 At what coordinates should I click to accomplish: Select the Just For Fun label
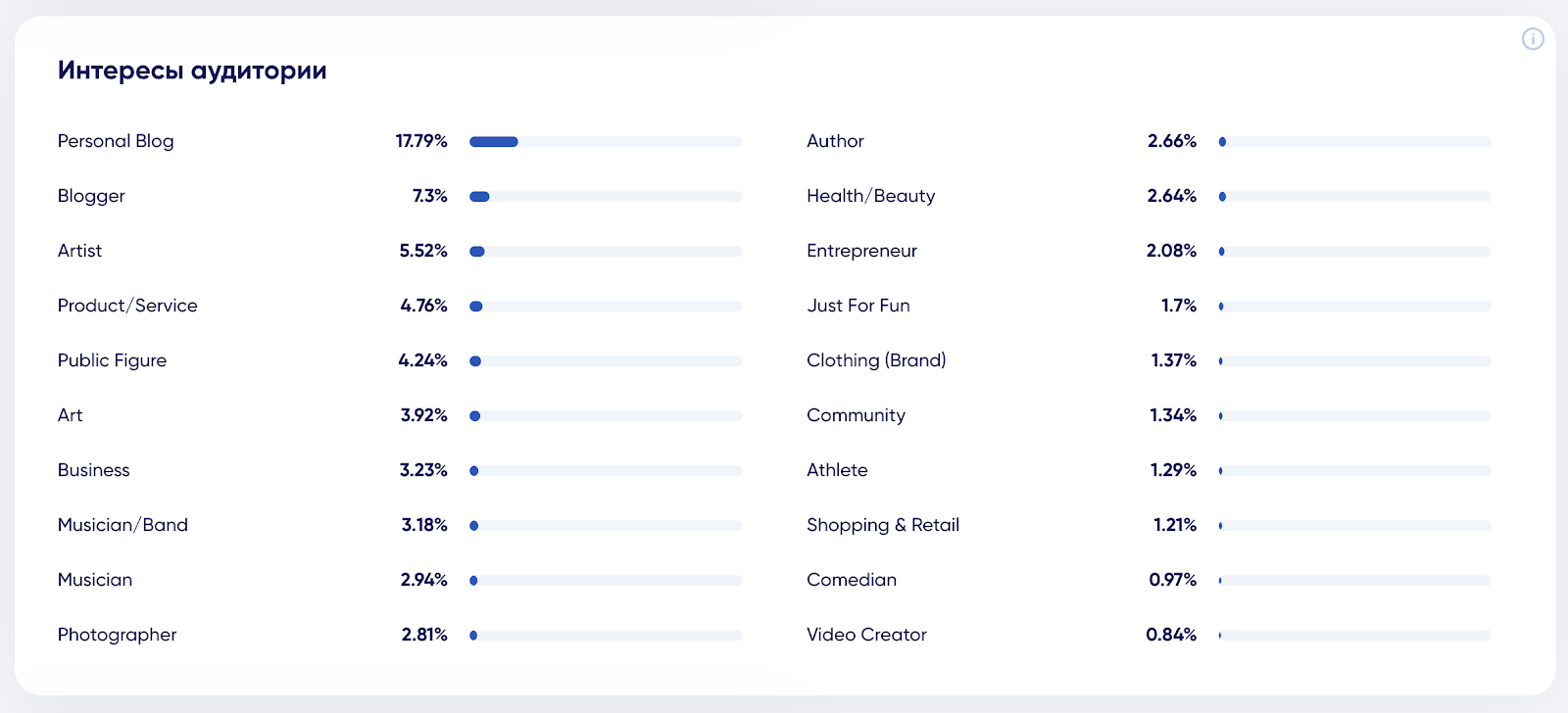858,306
